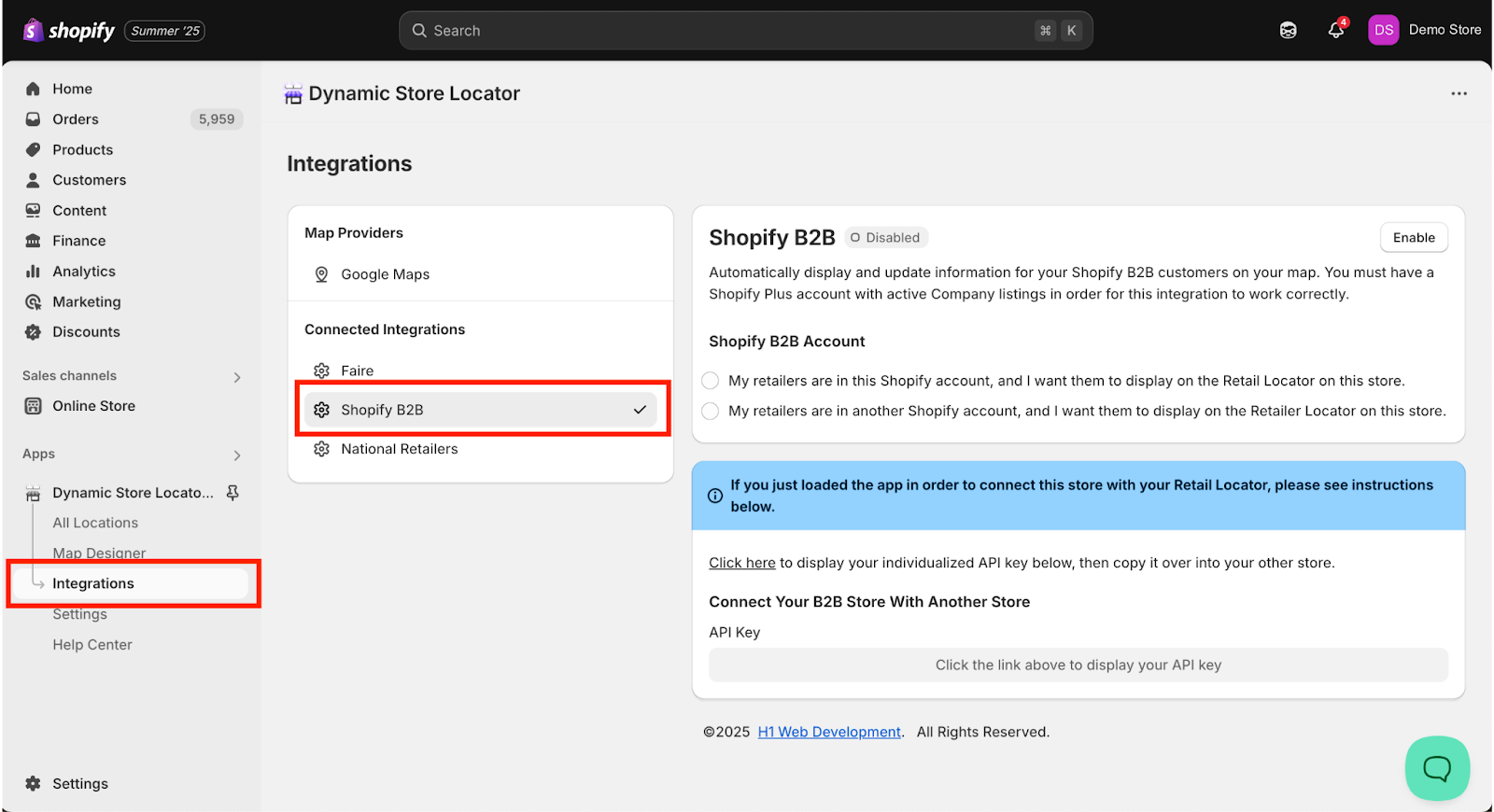Click the Dynamic Store Locator page title

pos(414,93)
